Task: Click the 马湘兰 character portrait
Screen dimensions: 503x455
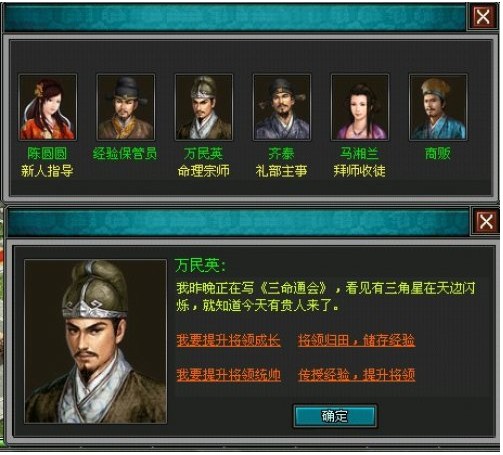Action: [x=360, y=107]
